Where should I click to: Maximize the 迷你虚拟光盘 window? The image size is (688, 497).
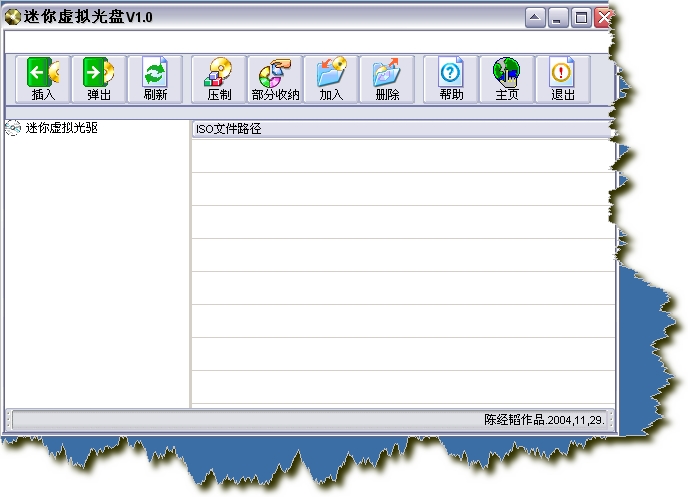[581, 18]
